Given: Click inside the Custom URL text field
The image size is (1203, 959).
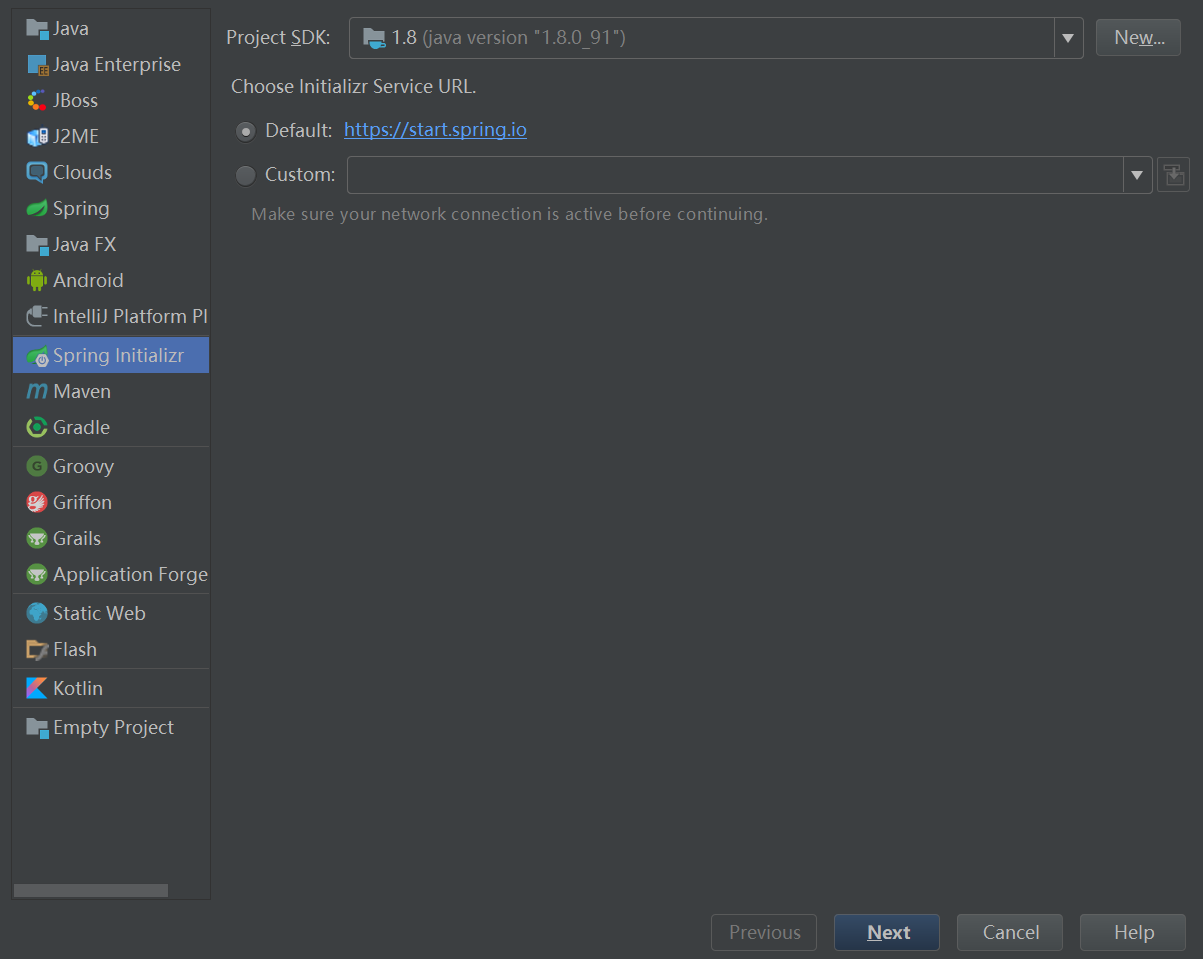Looking at the screenshot, I should 735,175.
